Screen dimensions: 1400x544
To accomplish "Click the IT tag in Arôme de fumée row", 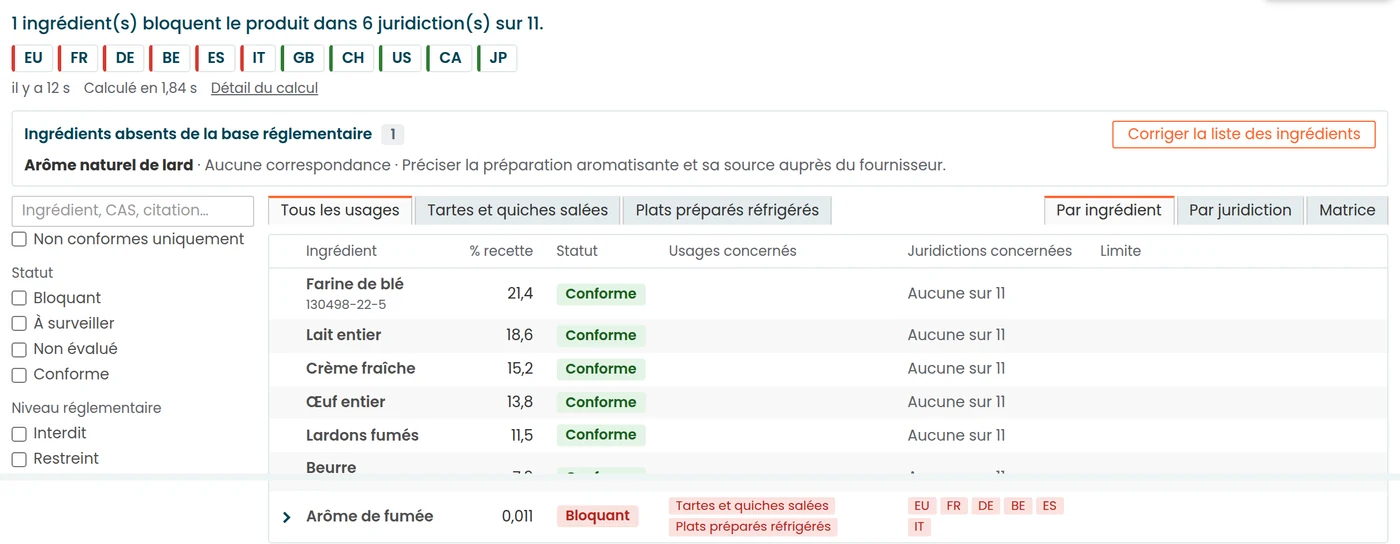I will pos(919,527).
